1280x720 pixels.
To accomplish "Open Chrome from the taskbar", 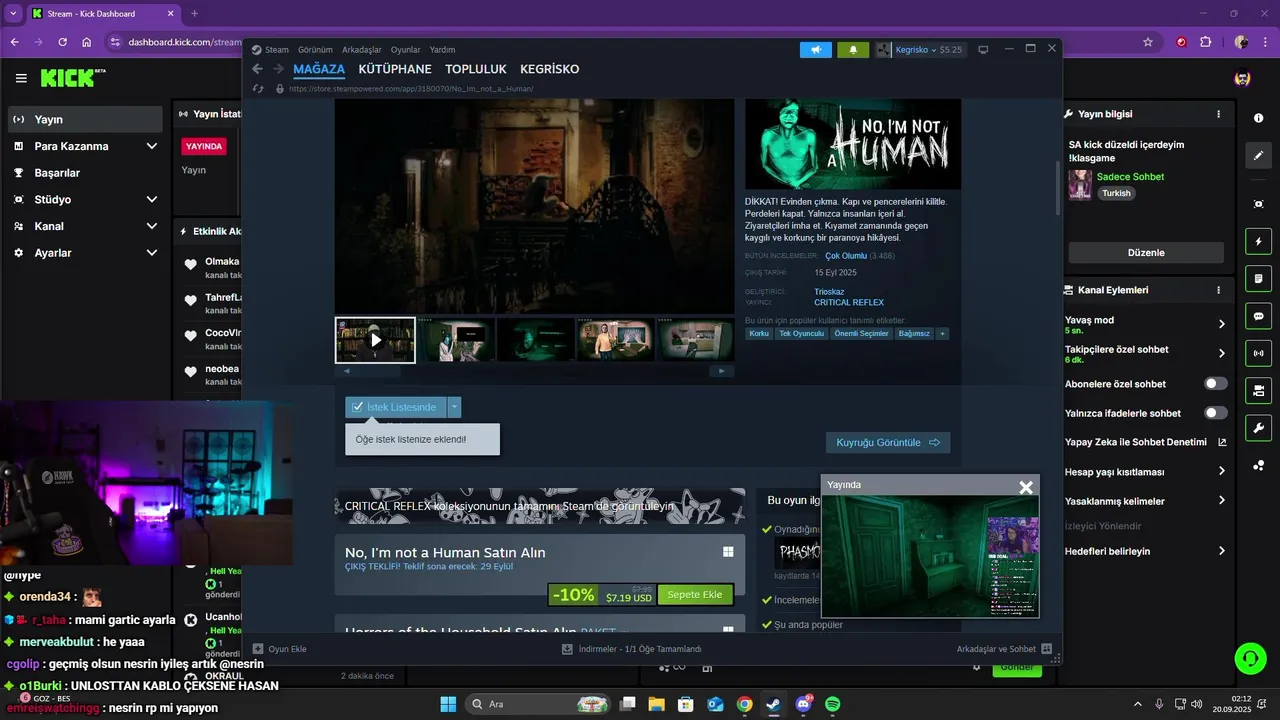I will [x=744, y=704].
